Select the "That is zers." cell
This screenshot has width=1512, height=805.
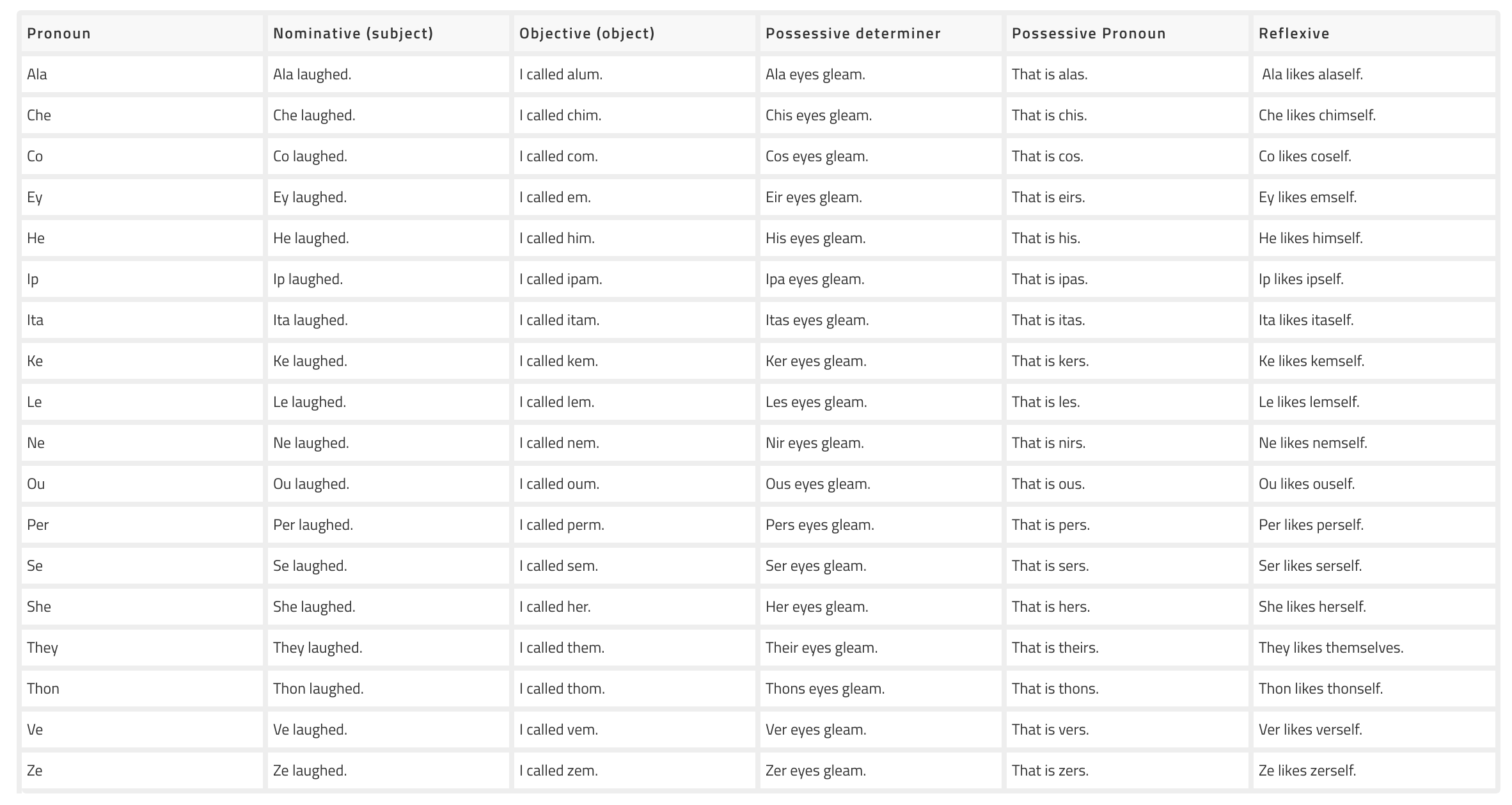[x=1050, y=770]
